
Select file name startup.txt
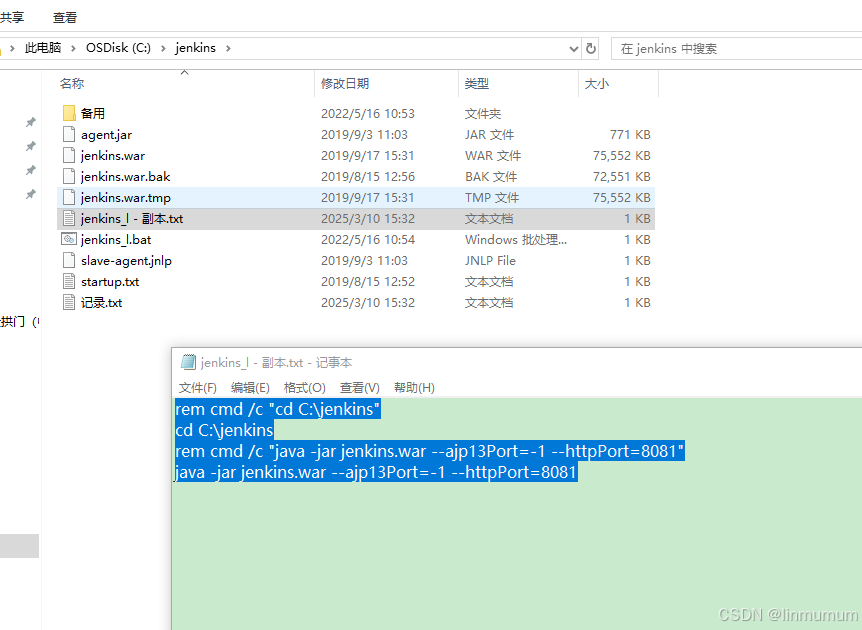(x=110, y=281)
